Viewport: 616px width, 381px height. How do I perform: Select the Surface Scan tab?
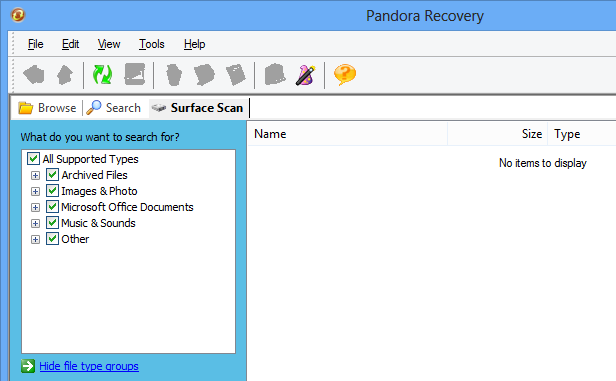point(198,108)
